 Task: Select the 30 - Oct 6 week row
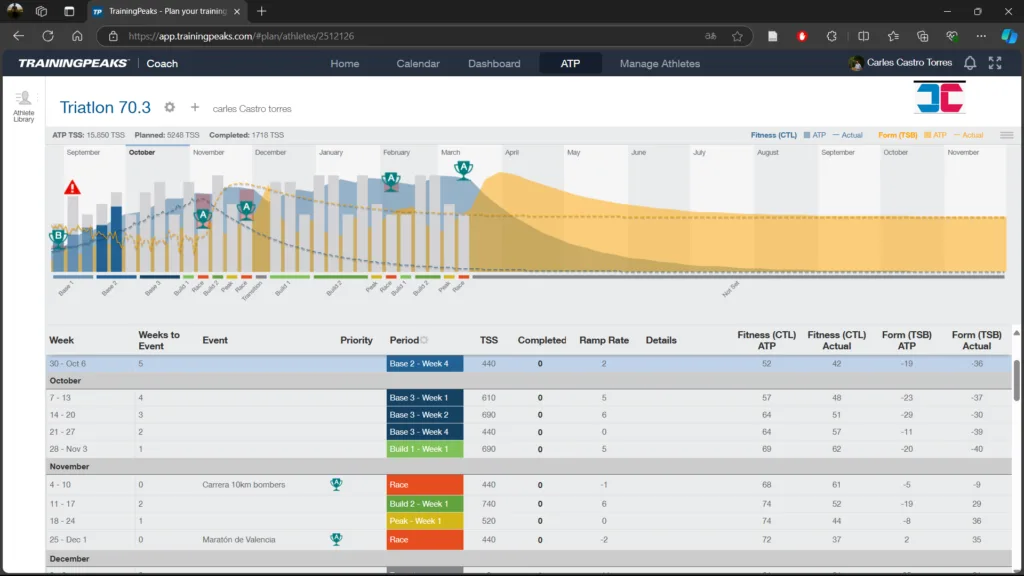pyautogui.click(x=529, y=363)
